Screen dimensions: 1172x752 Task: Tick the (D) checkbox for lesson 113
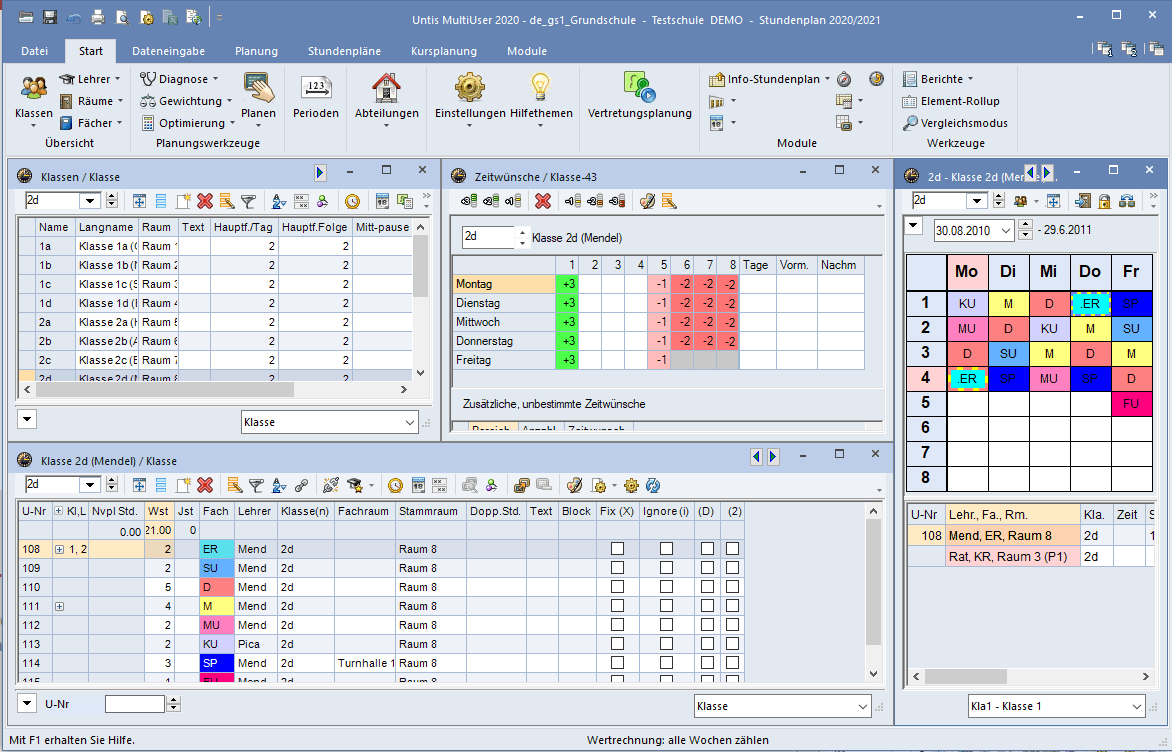(x=707, y=644)
